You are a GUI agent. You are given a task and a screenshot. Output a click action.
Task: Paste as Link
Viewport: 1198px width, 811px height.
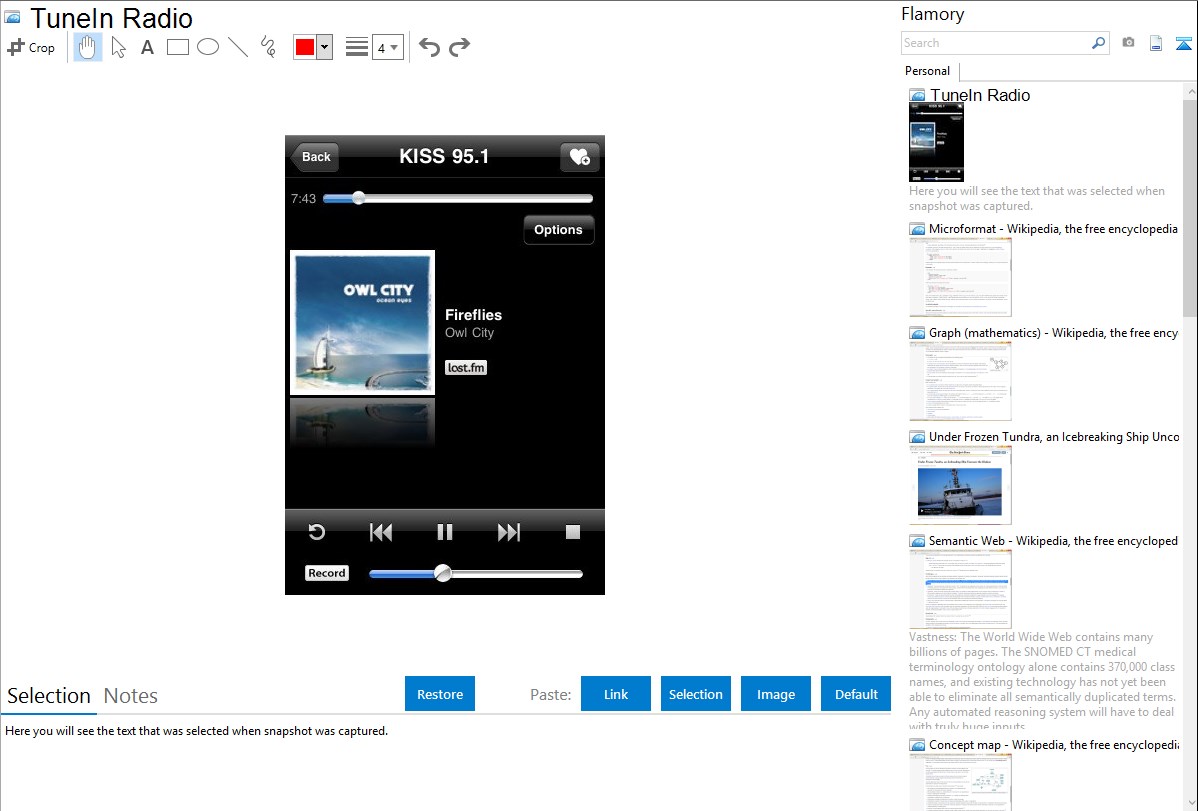tap(616, 694)
